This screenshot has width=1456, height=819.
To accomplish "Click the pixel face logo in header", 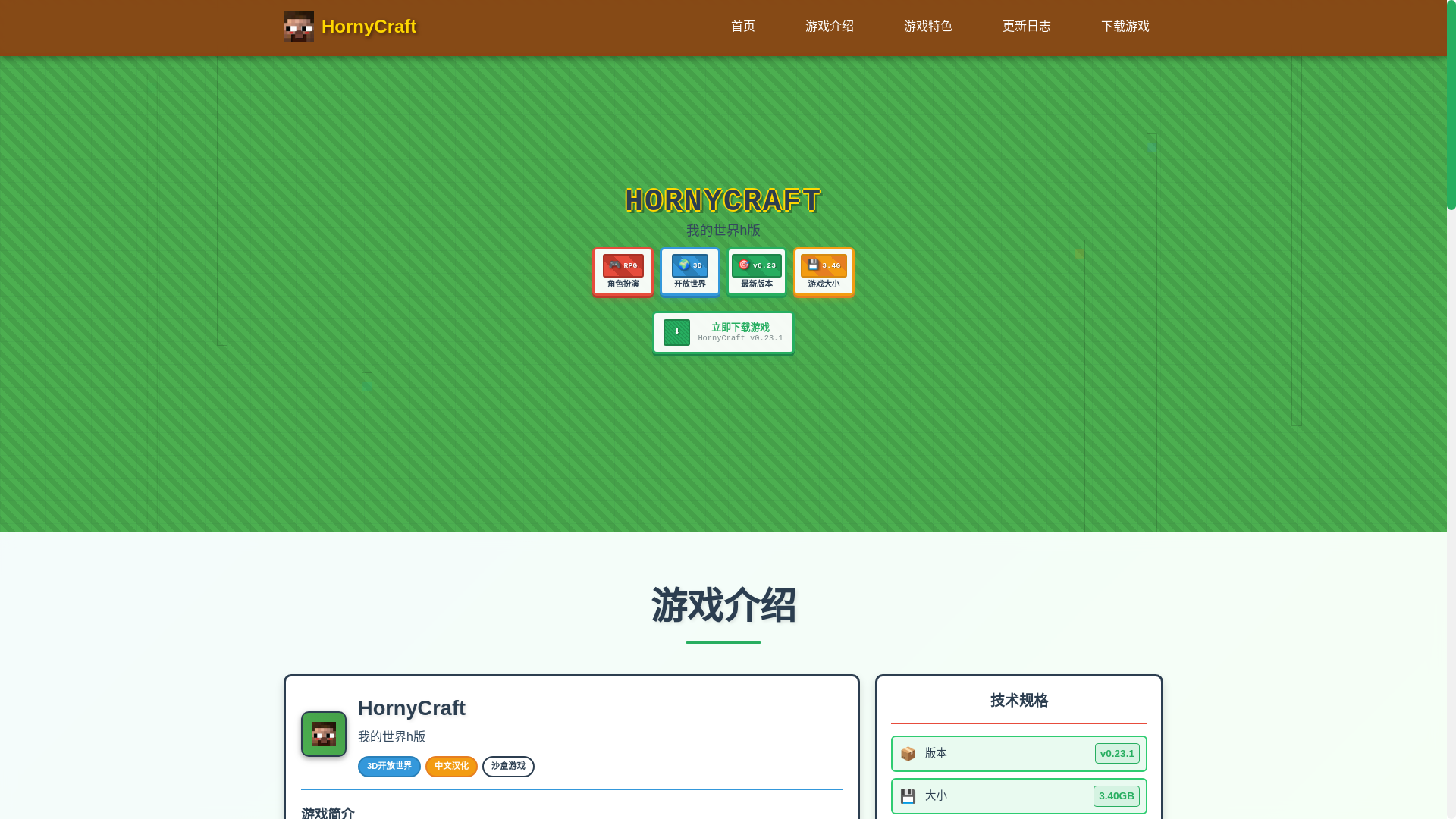I will pos(299,27).
